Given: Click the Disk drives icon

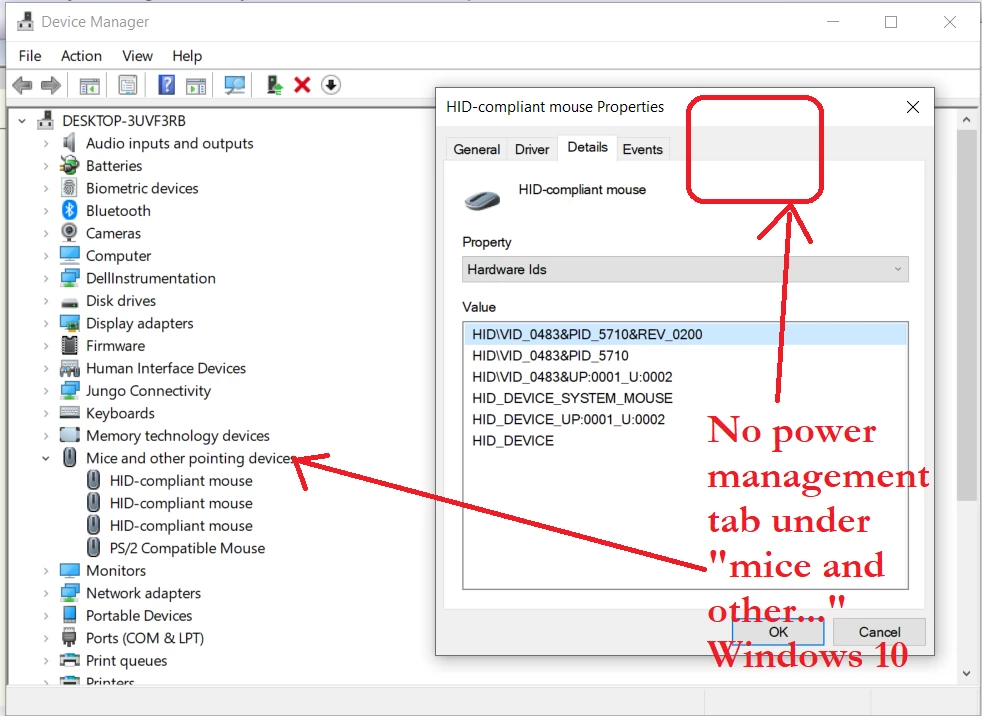Looking at the screenshot, I should [x=70, y=301].
